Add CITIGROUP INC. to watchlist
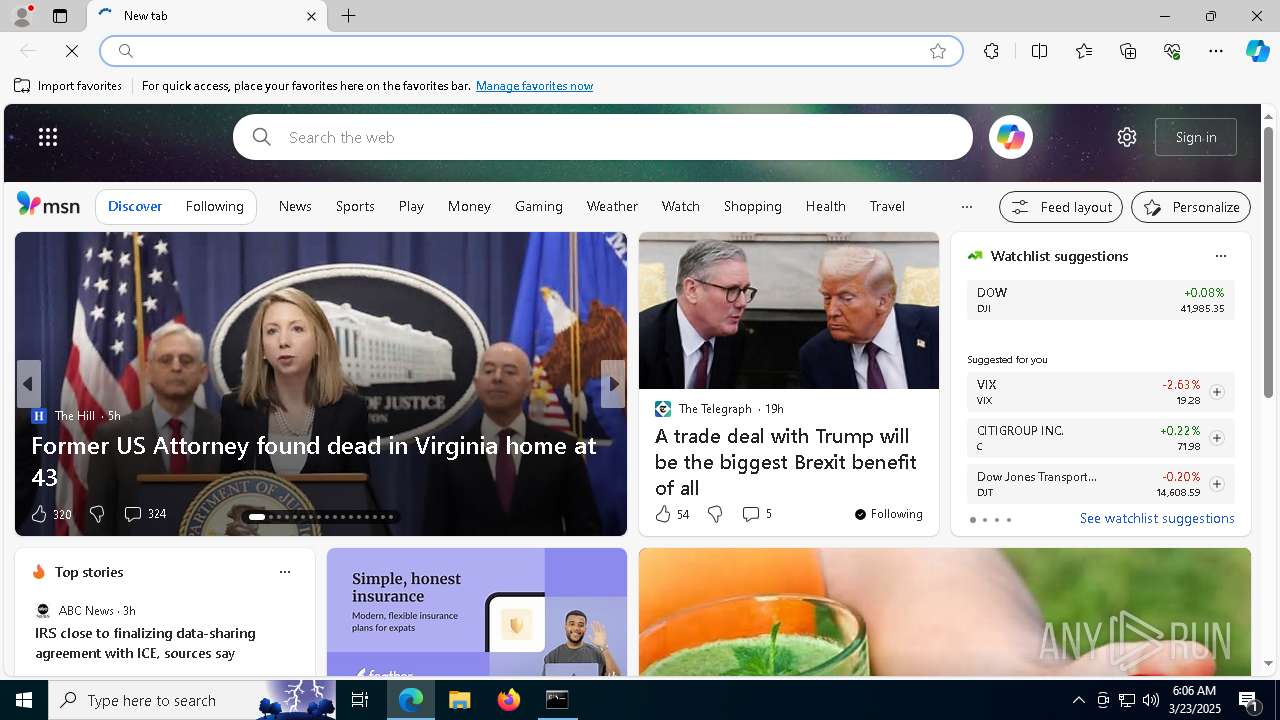Image resolution: width=1280 pixels, height=720 pixels. 1216,438
